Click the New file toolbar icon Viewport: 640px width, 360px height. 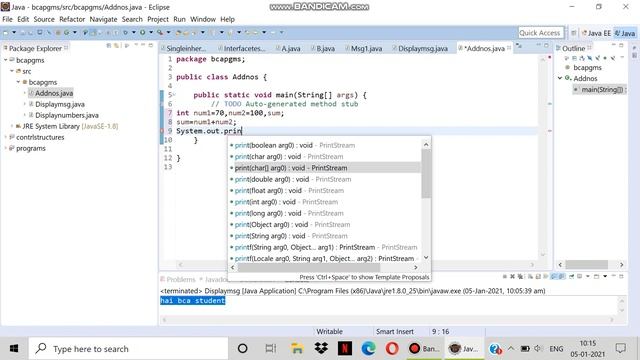(6, 33)
